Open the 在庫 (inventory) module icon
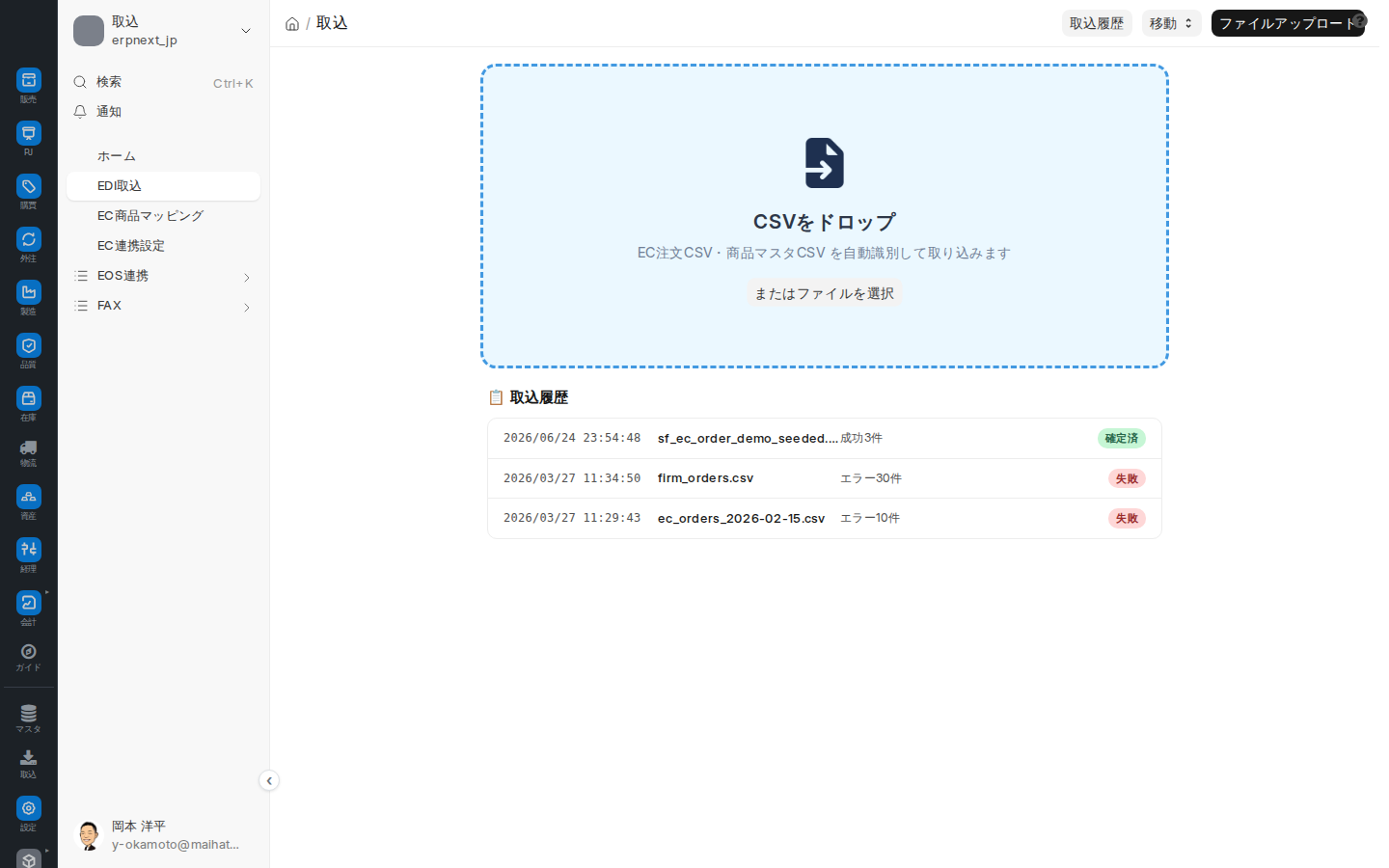Image resolution: width=1389 pixels, height=868 pixels. [x=29, y=398]
